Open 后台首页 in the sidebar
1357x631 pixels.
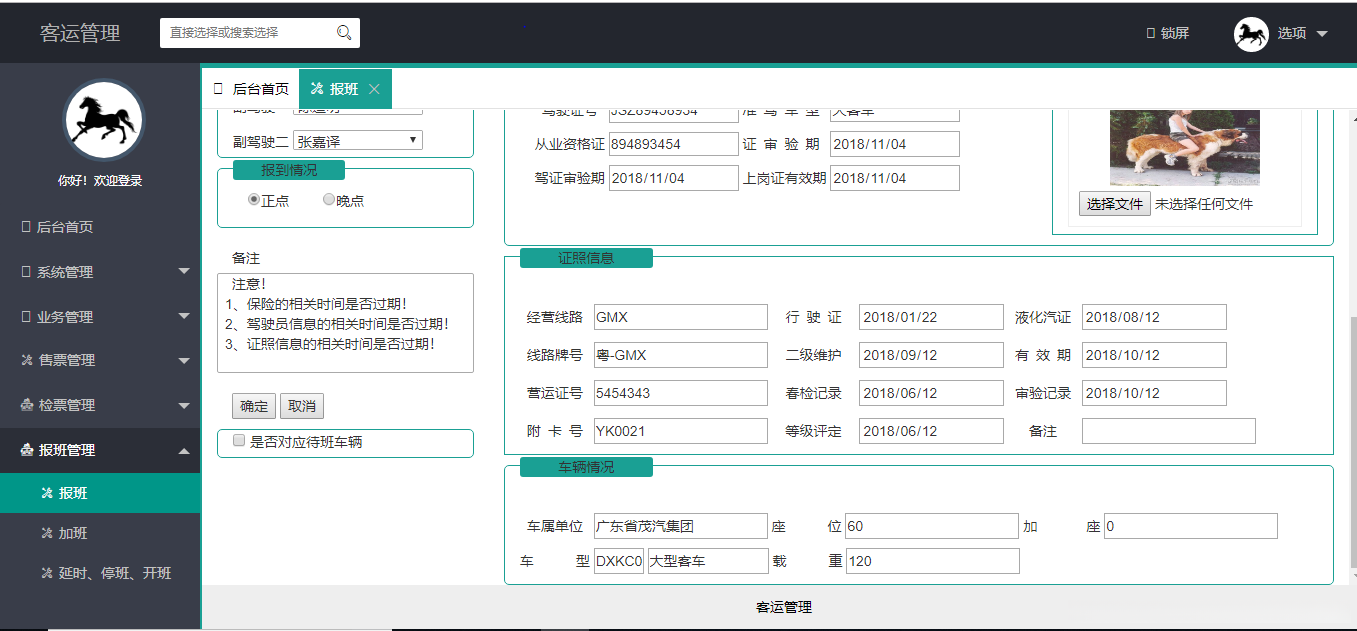[x=100, y=227]
